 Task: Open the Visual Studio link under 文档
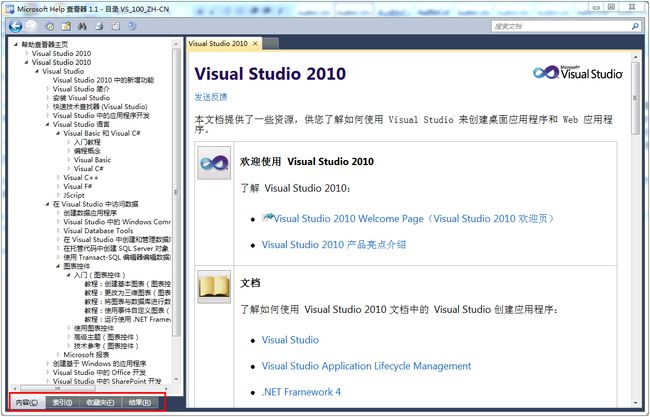pos(290,340)
